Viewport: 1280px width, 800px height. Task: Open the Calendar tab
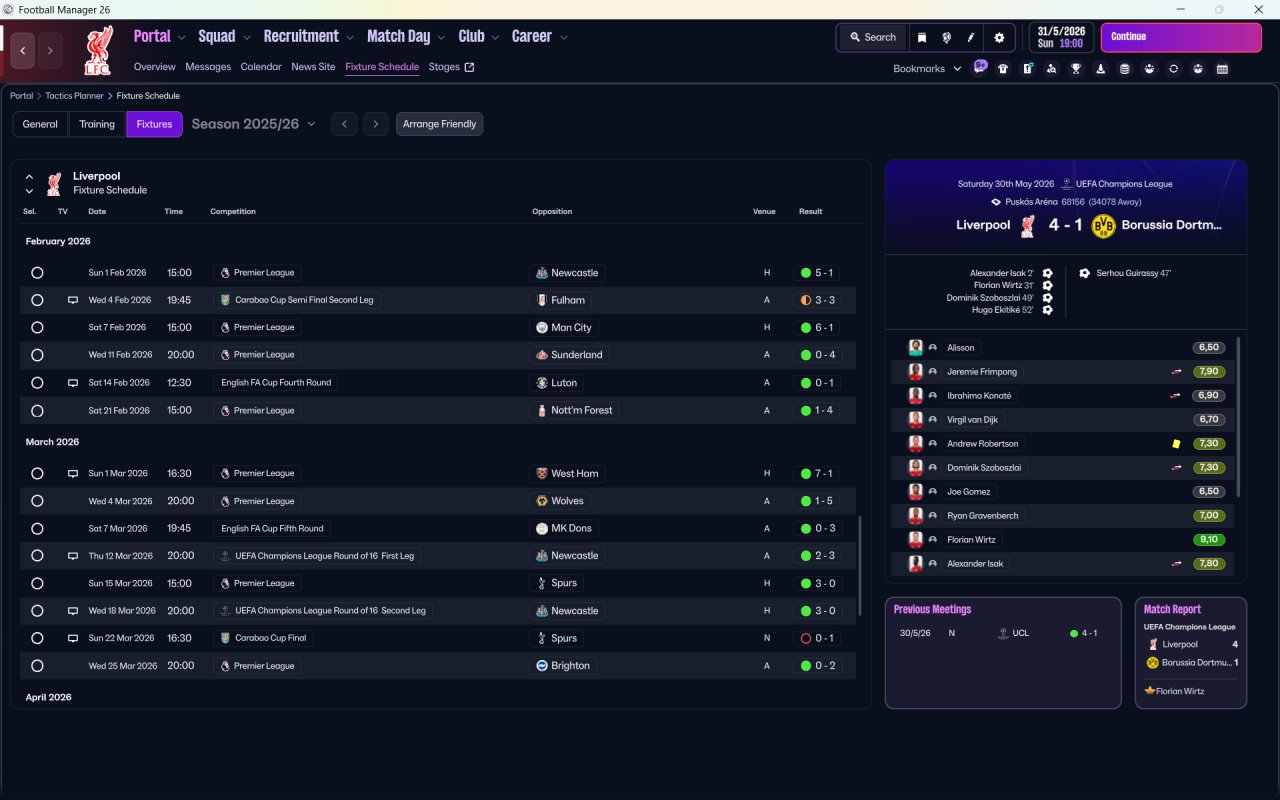(261, 67)
